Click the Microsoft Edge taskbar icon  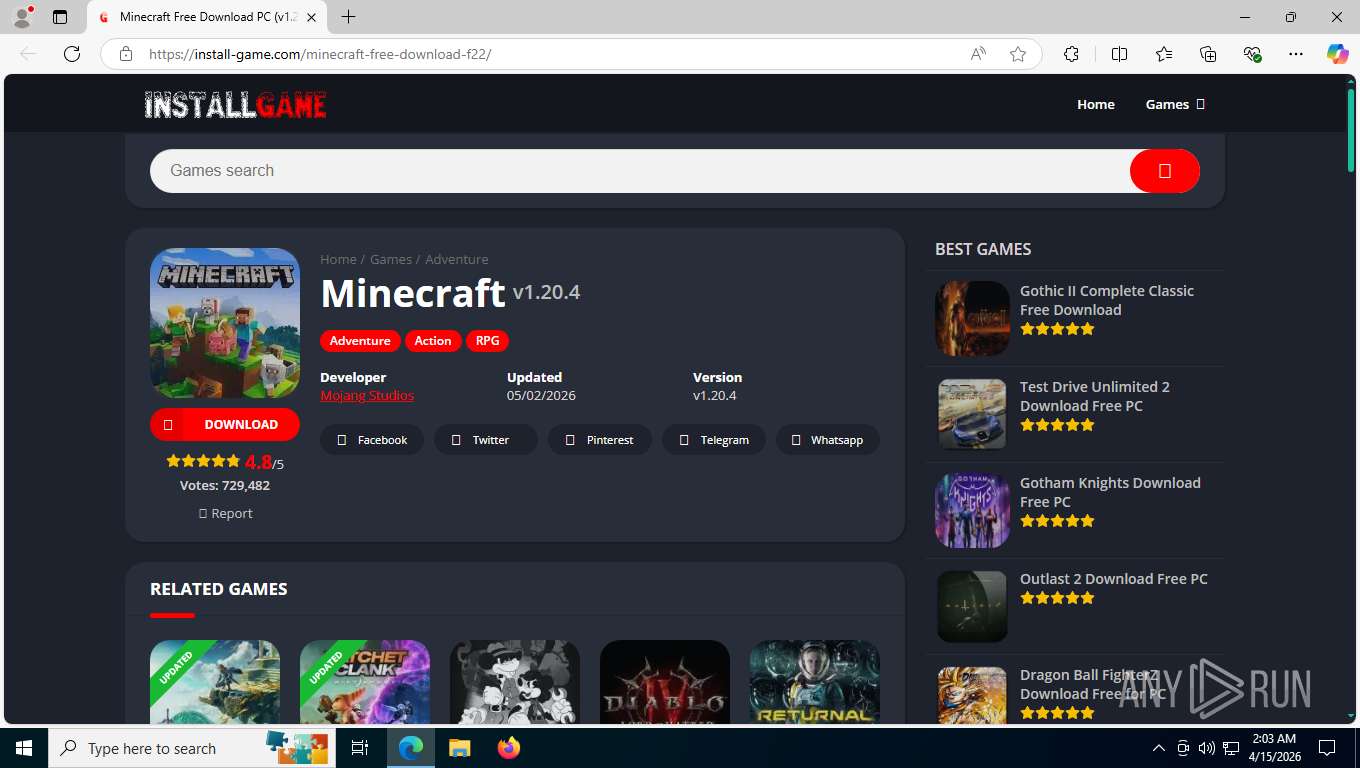coord(411,748)
